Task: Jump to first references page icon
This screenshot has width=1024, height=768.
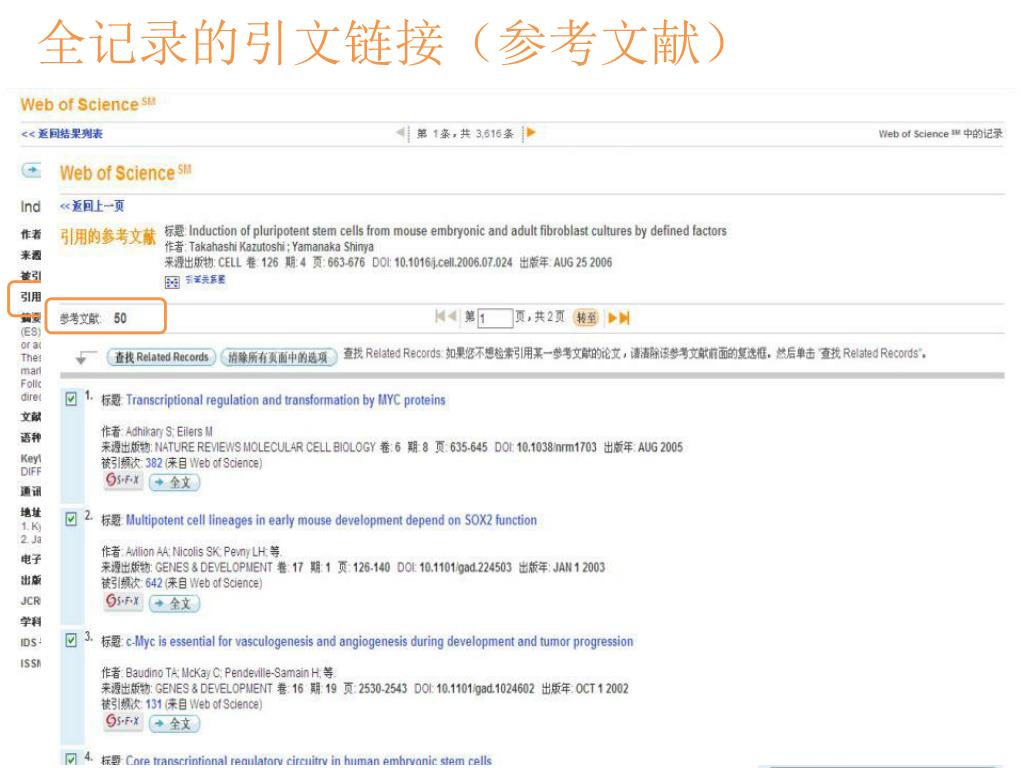Action: tap(440, 317)
